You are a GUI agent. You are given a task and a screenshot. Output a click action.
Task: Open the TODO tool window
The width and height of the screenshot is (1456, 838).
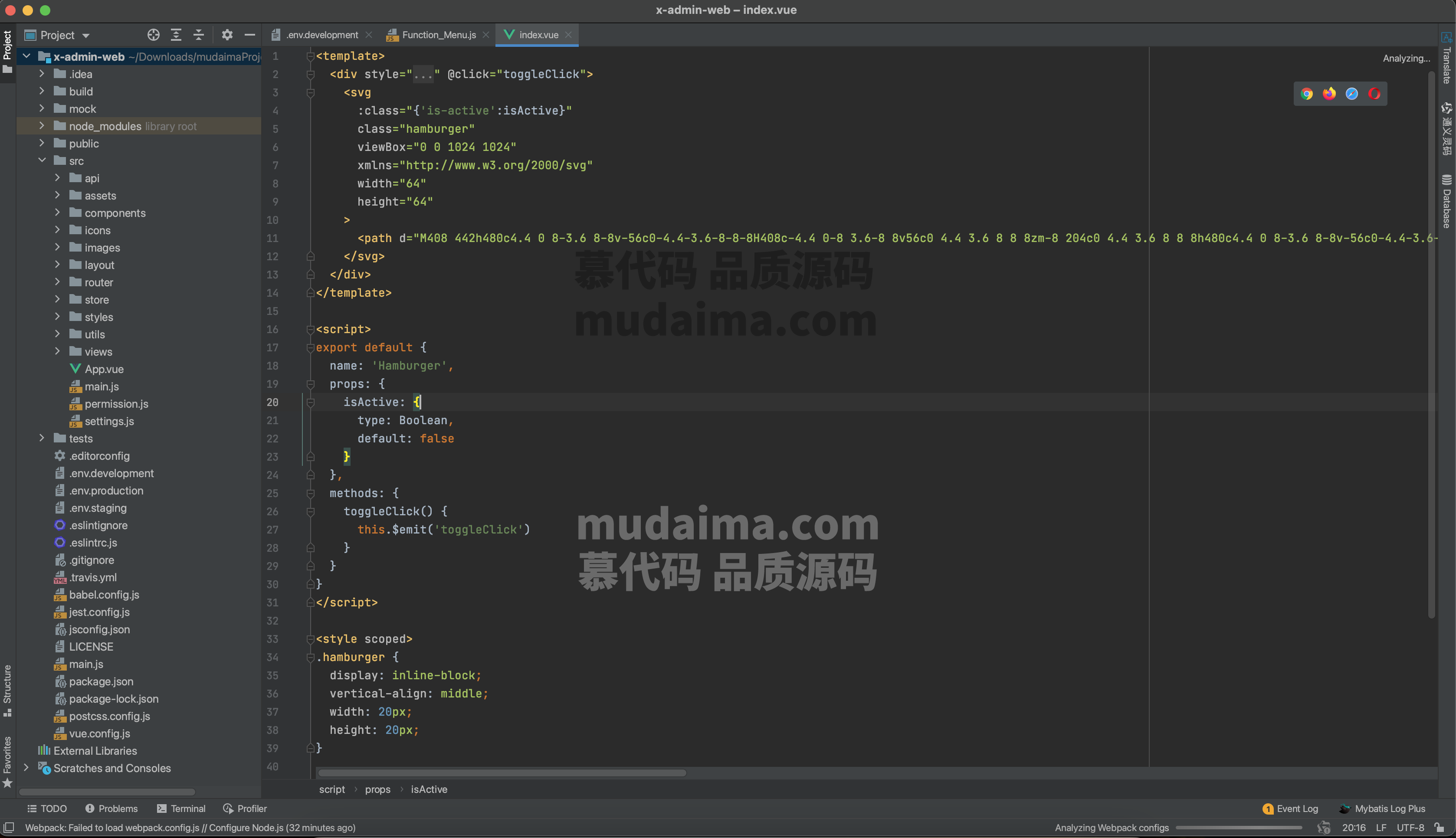point(47,809)
